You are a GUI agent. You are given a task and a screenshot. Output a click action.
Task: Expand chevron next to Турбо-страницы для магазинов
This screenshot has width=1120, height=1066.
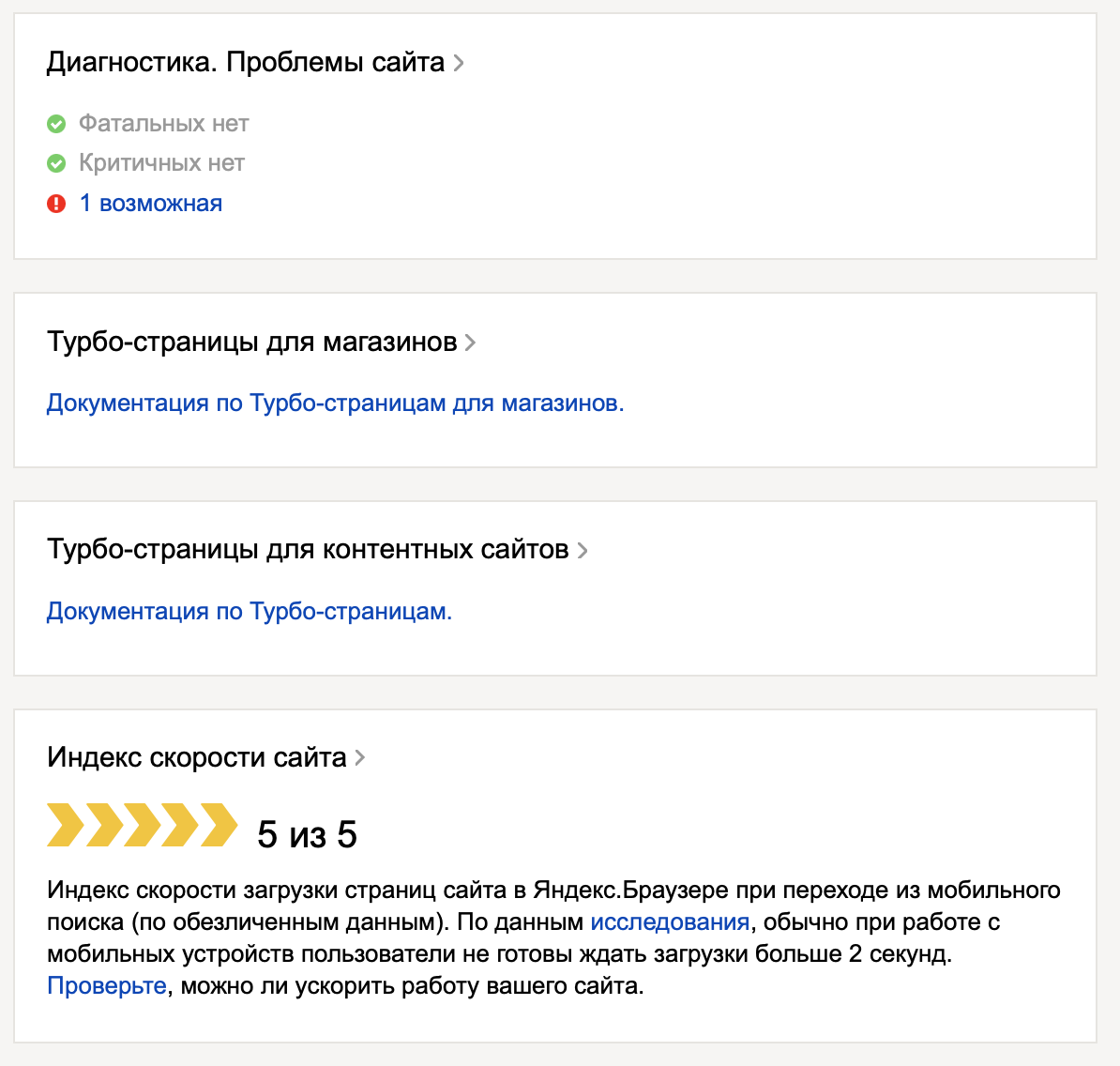470,343
